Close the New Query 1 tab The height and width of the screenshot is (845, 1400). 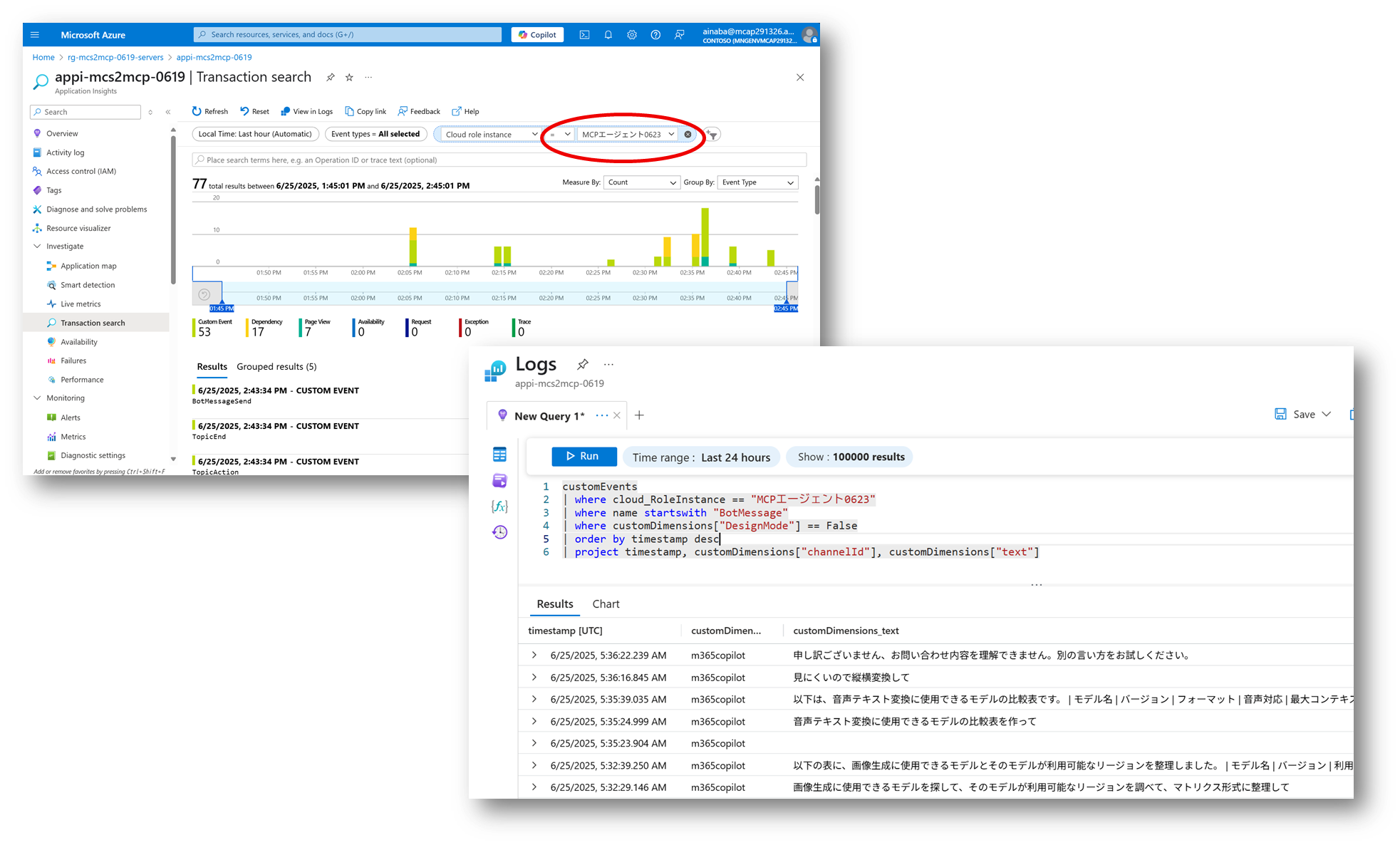click(617, 416)
